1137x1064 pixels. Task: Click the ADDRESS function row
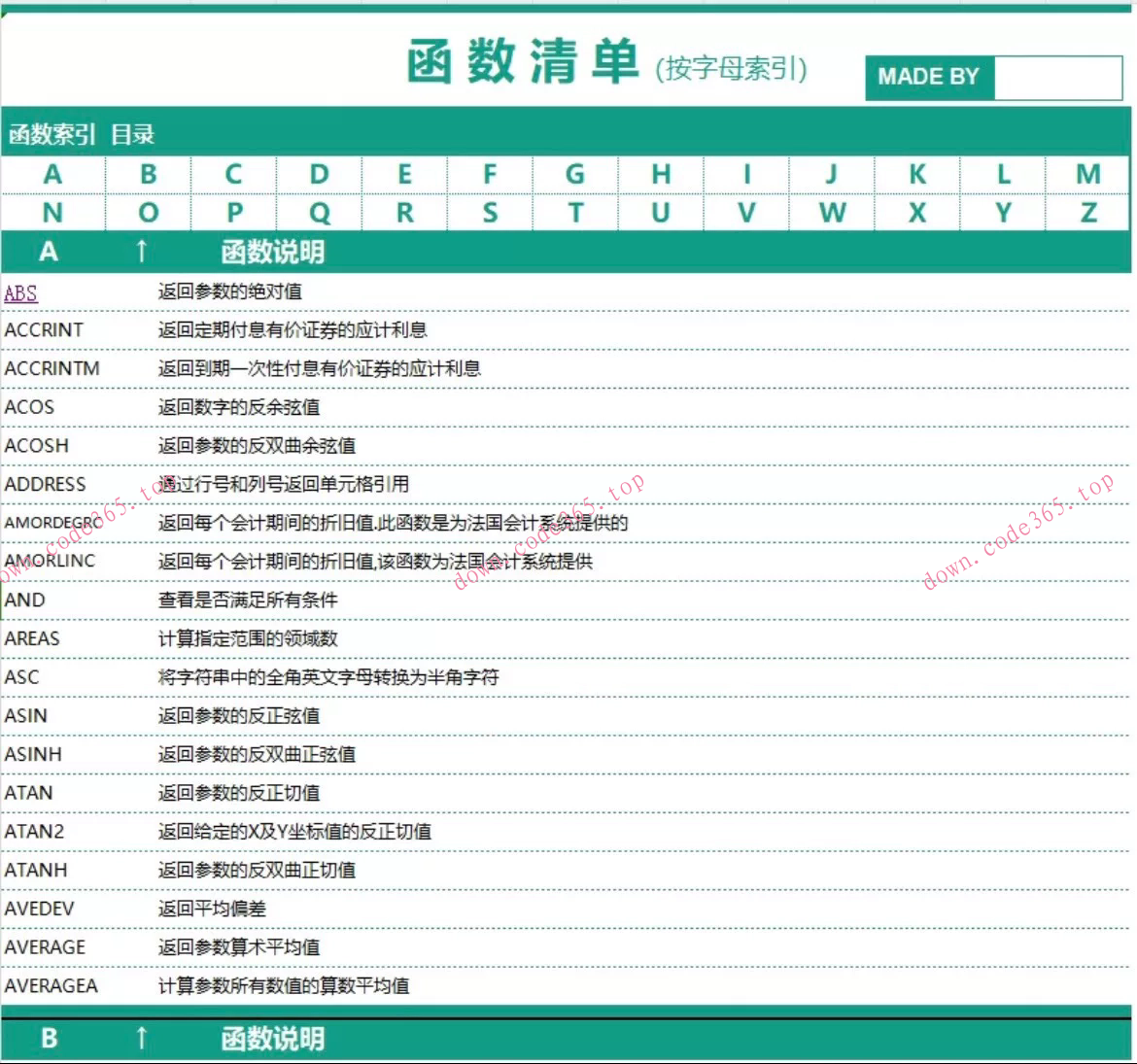pos(46,484)
